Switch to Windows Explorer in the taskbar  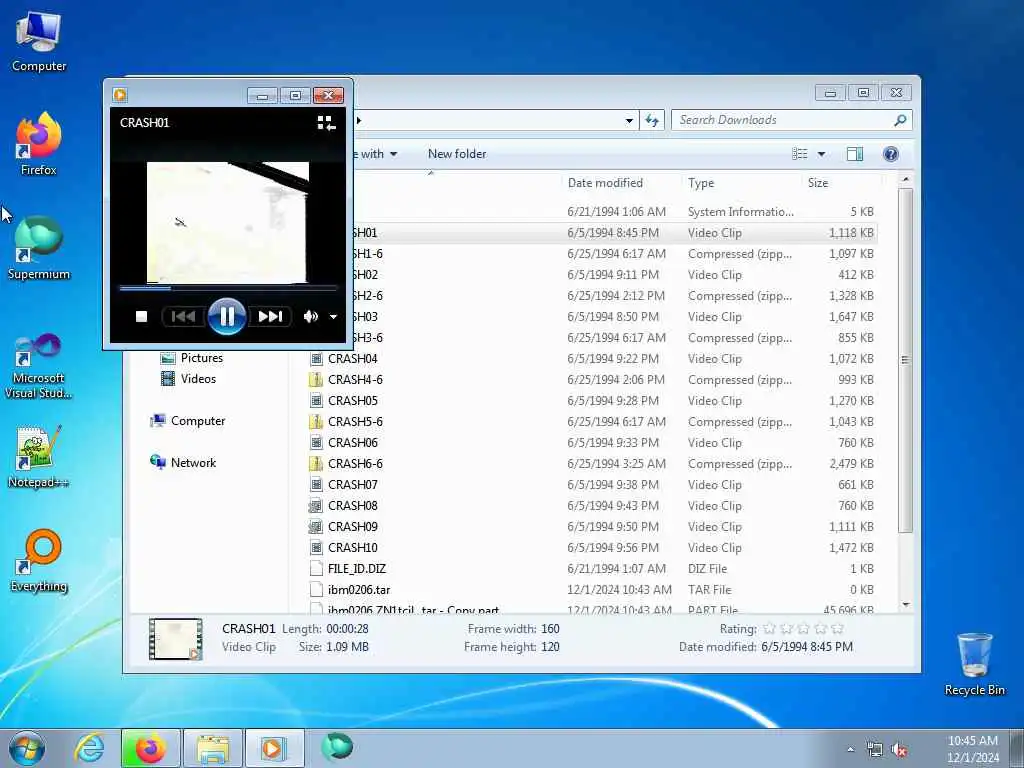pos(212,748)
